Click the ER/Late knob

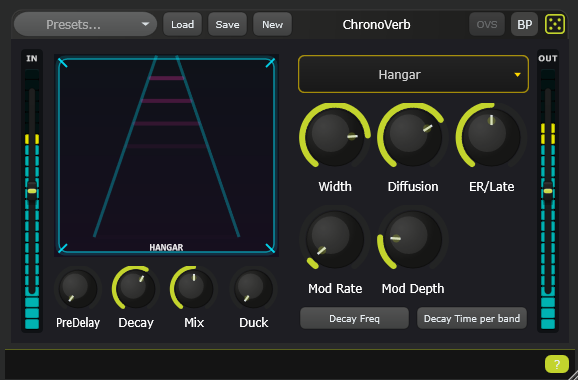[491, 137]
